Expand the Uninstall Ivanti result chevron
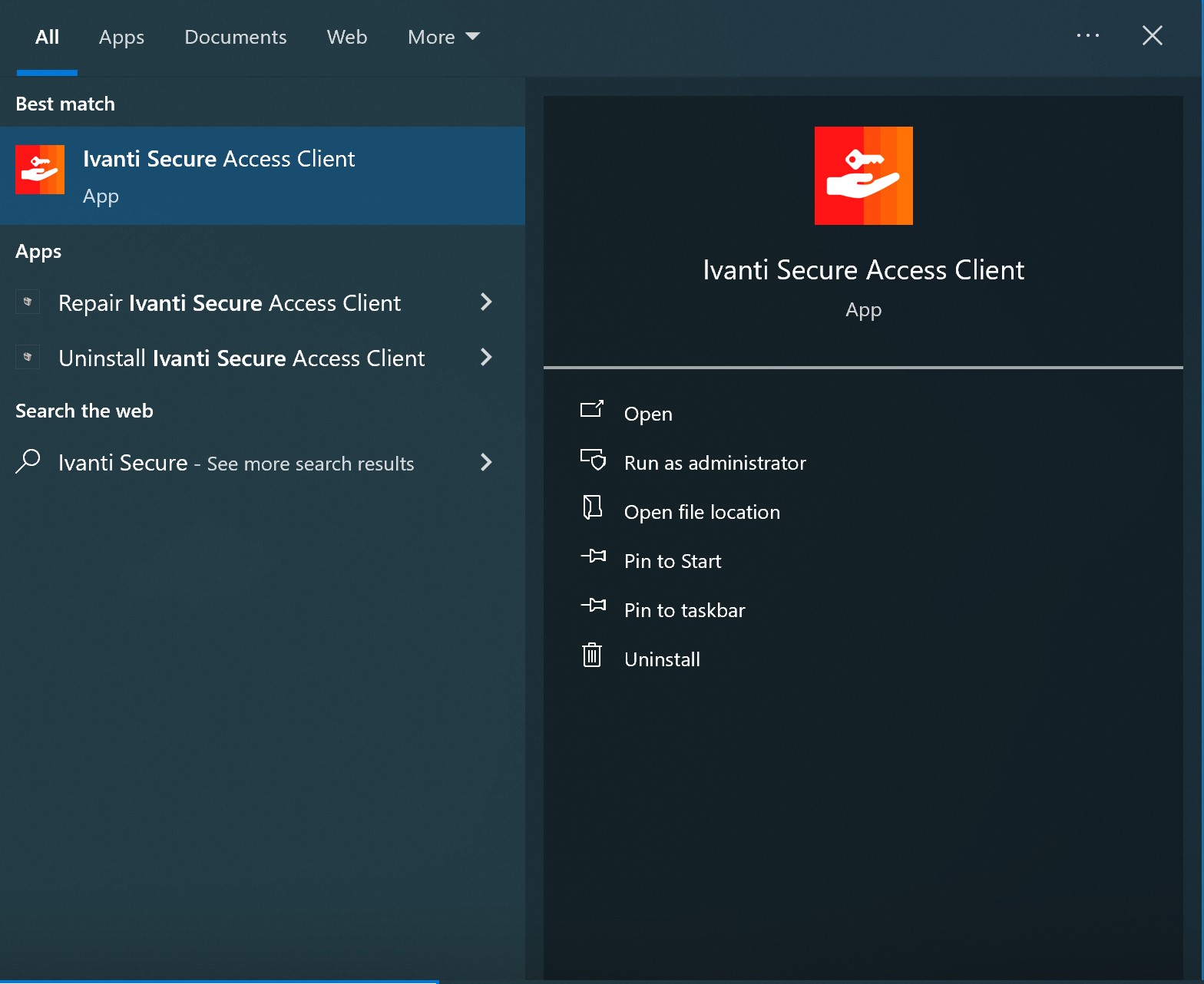The width and height of the screenshot is (1204, 984). (x=486, y=358)
